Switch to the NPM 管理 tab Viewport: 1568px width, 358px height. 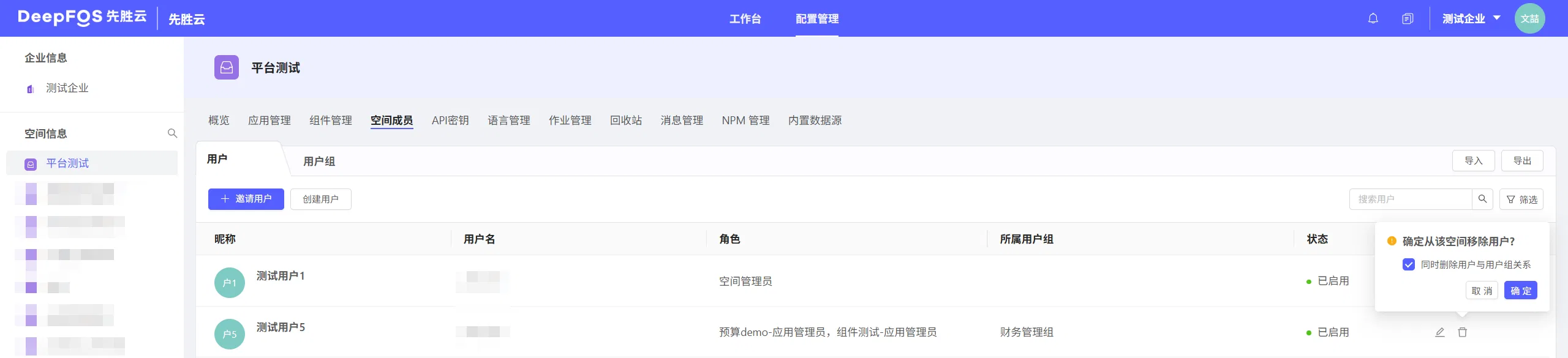pyautogui.click(x=745, y=121)
